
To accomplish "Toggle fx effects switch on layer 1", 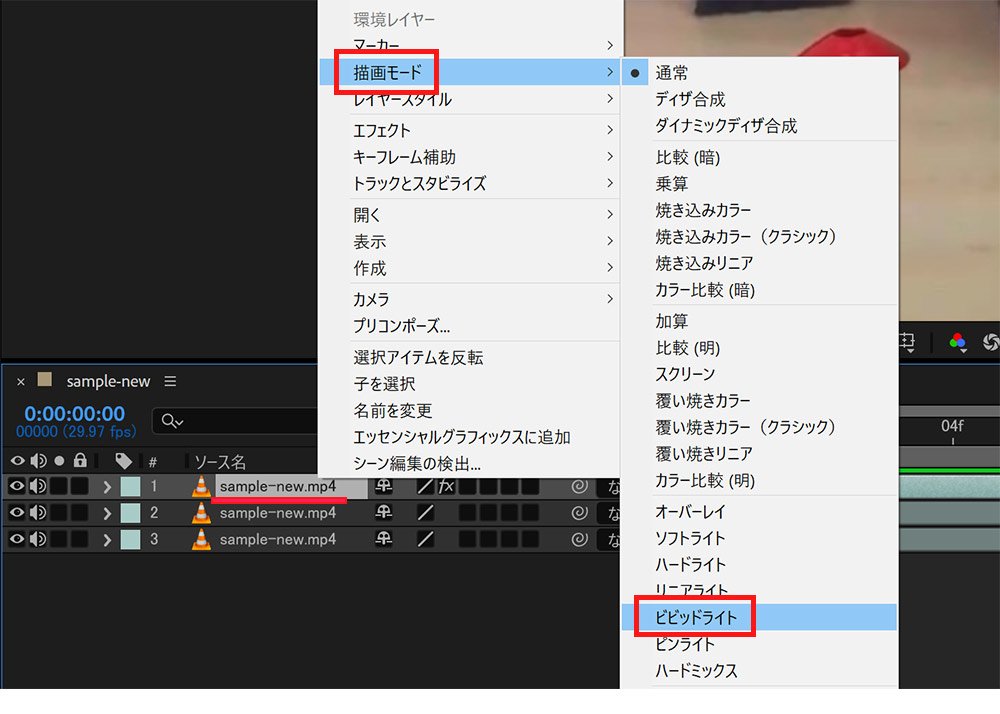I will (x=446, y=486).
